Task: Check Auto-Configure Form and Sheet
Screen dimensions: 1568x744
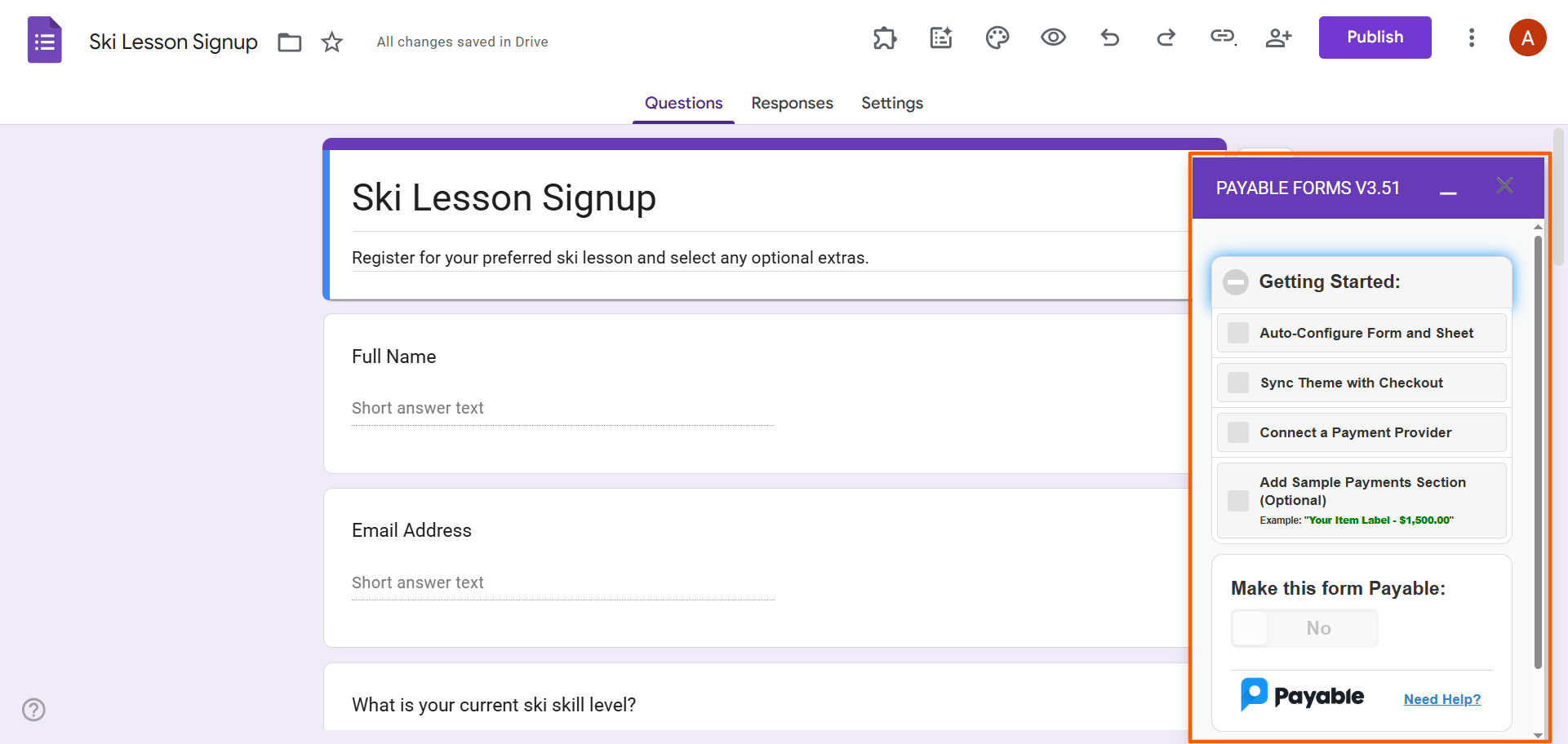Action: (x=1237, y=333)
